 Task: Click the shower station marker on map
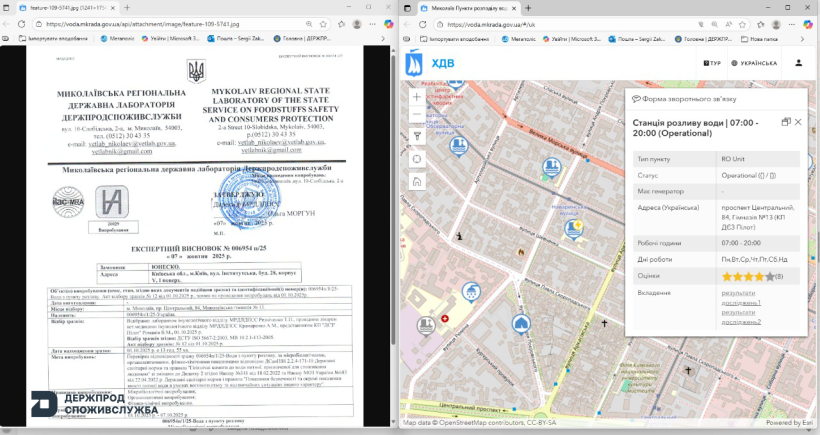[471, 291]
